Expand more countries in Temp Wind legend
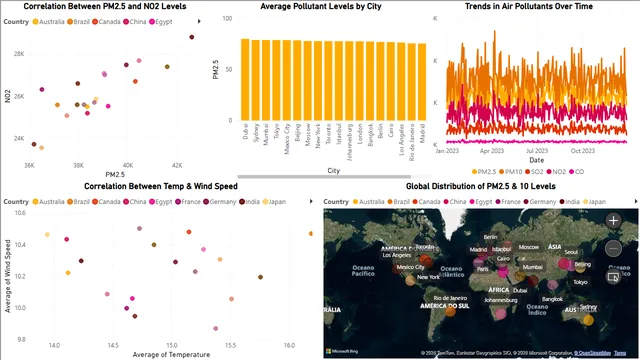 click(x=311, y=201)
